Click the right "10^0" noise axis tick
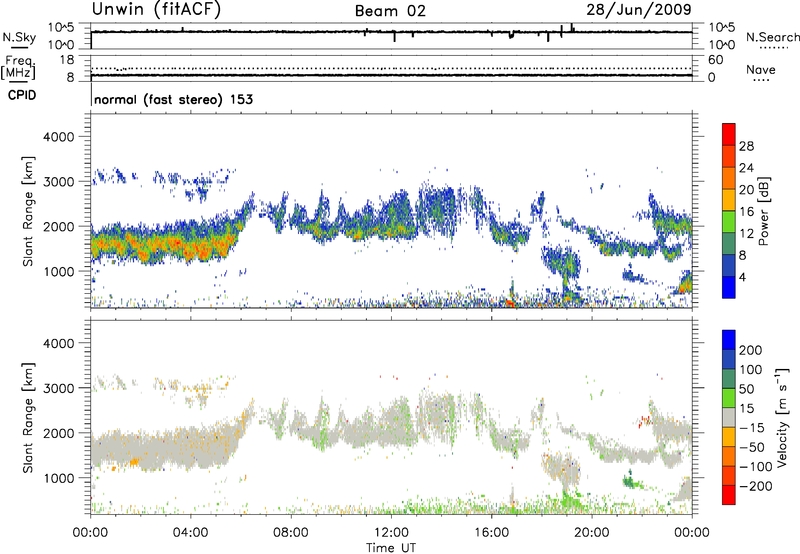The height and width of the screenshot is (554, 800). point(722,45)
